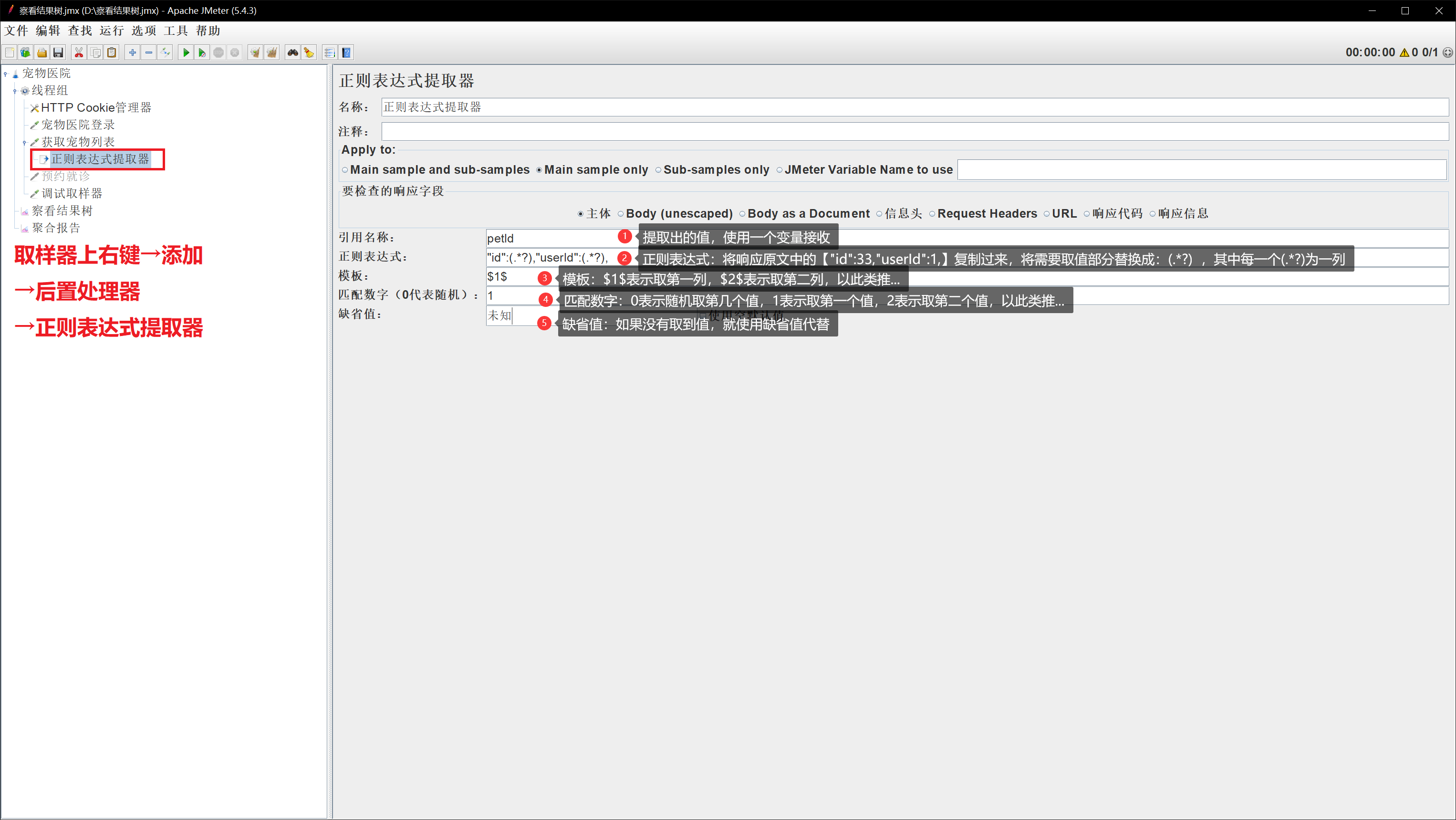Screen dimensions: 1456x820
Task: Open the Function Helper list icon
Action: click(330, 53)
